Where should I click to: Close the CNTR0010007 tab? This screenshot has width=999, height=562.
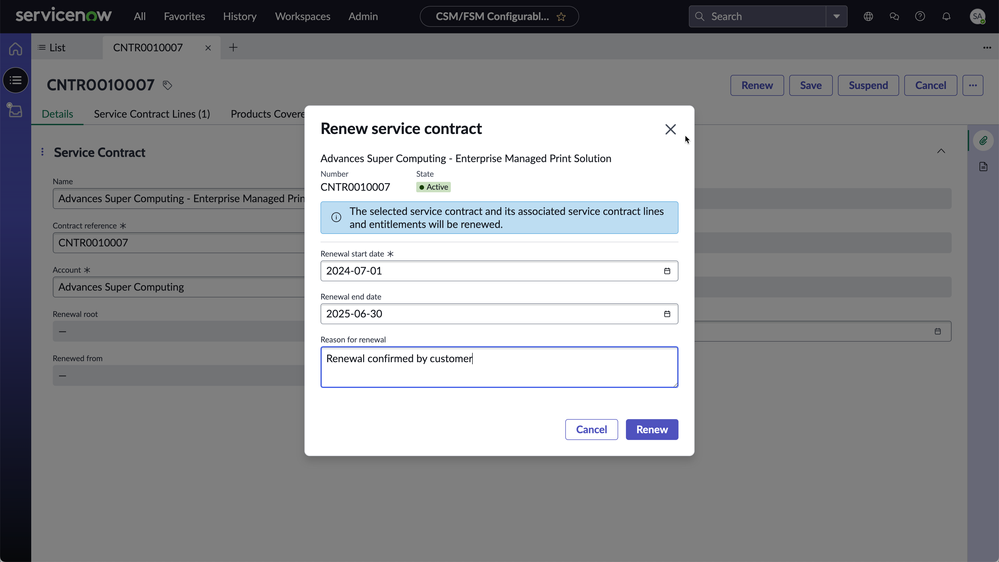(208, 48)
